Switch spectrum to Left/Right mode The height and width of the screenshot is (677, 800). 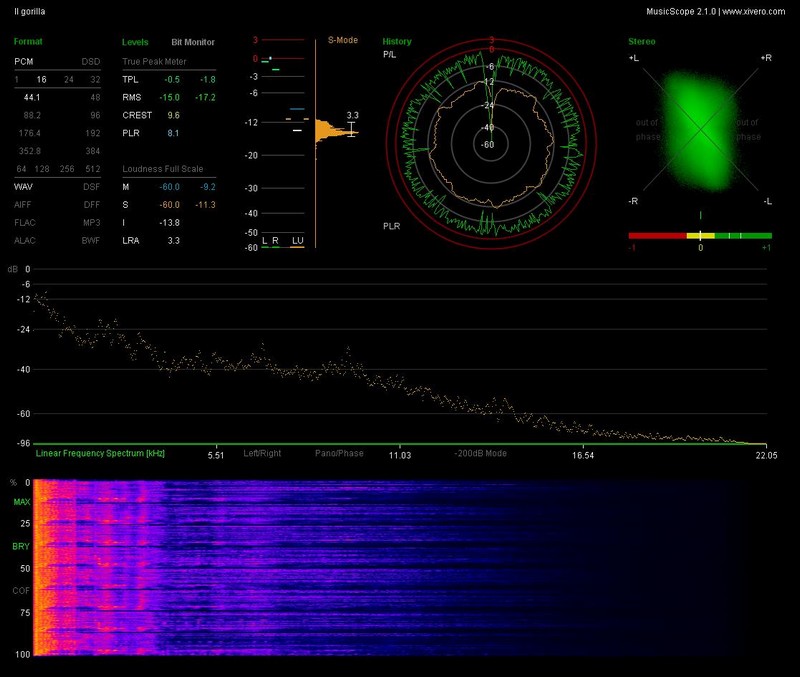262,453
